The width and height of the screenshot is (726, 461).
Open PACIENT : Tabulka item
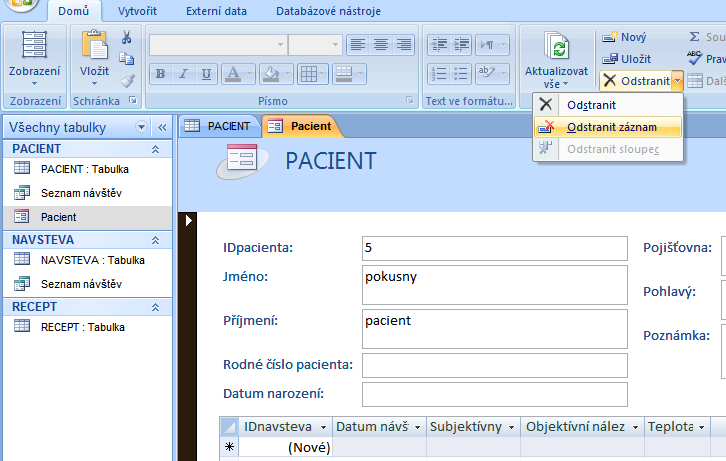(x=88, y=169)
